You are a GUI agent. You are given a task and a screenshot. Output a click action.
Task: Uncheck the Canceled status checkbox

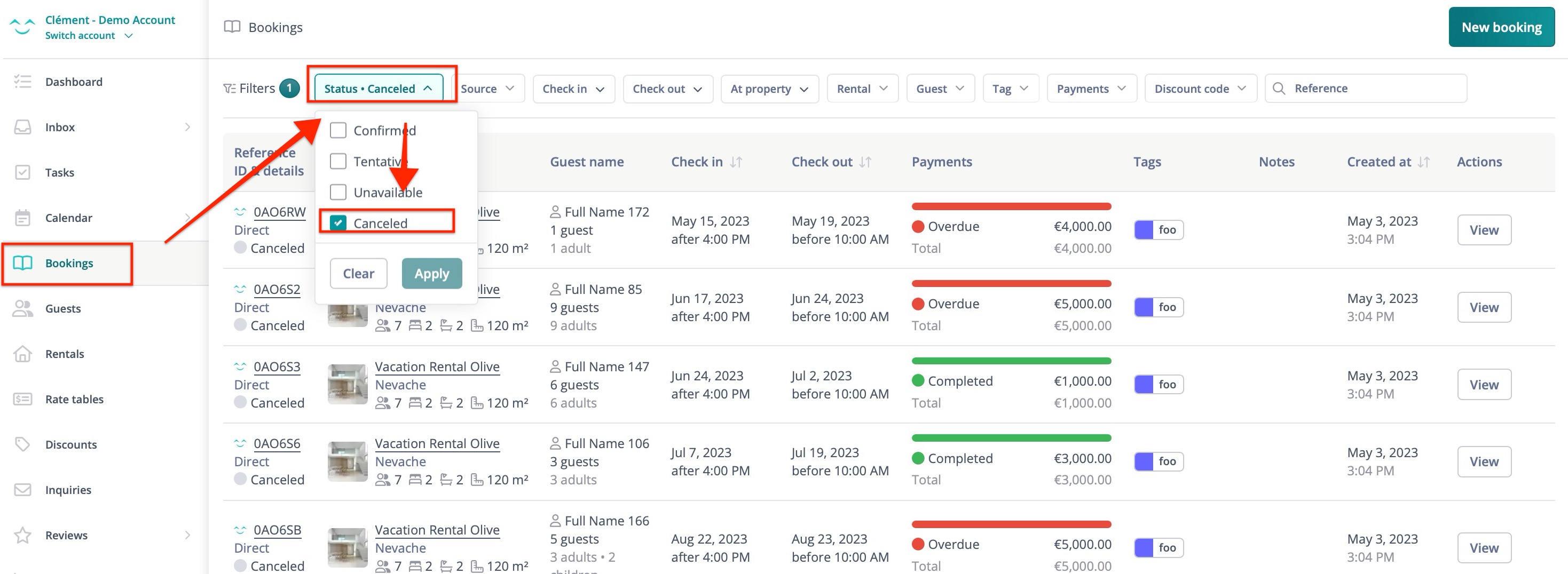click(338, 223)
